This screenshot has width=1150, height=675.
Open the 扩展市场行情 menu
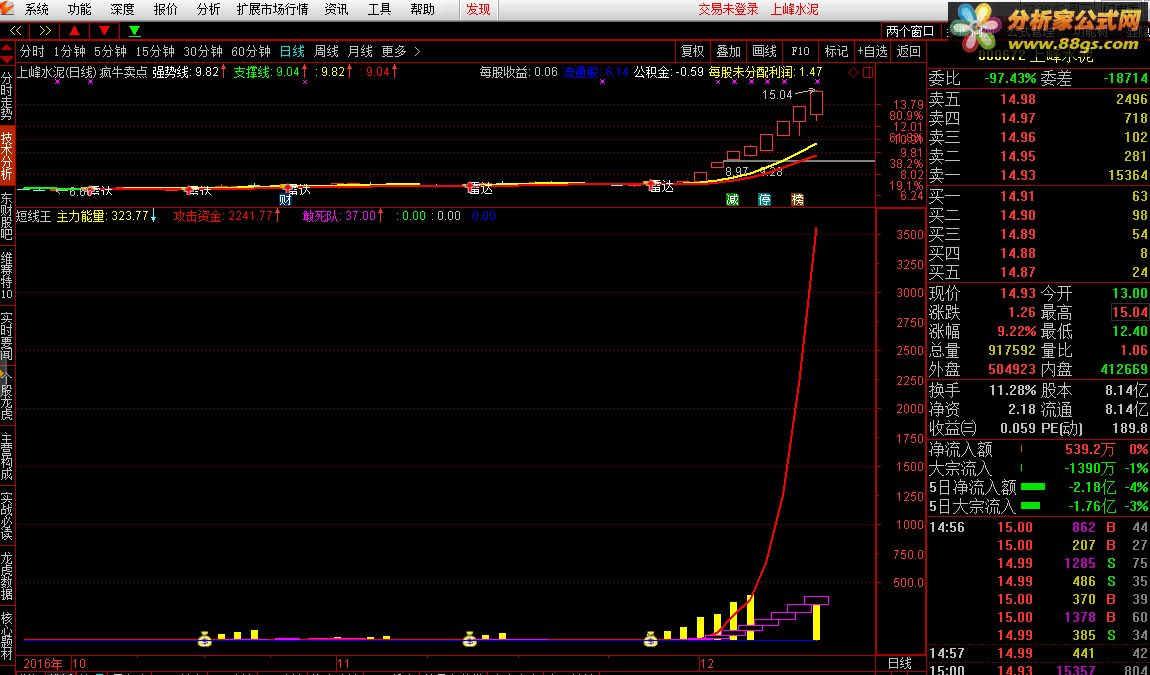coord(272,10)
